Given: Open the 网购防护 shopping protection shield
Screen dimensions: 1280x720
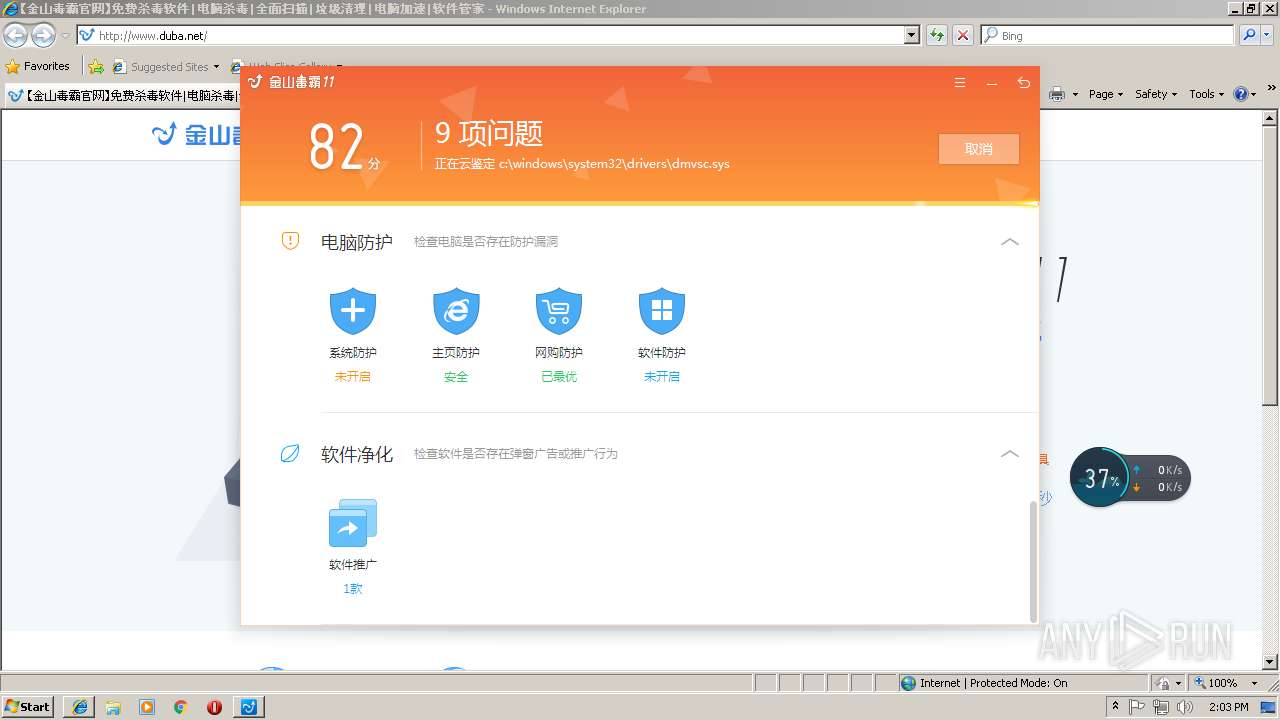Looking at the screenshot, I should 559,311.
